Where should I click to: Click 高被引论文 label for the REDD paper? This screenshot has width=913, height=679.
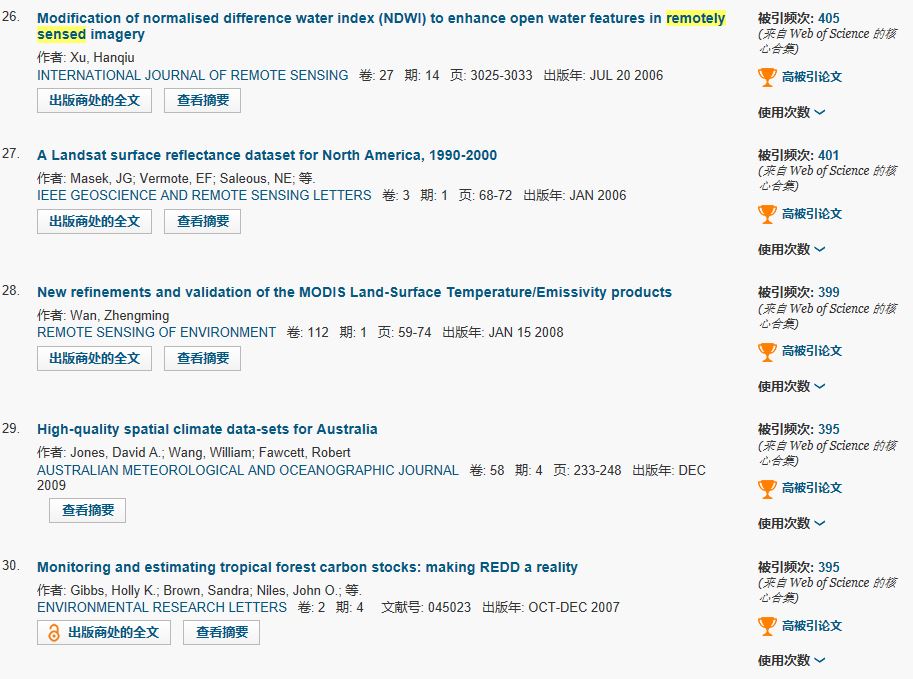click(812, 626)
